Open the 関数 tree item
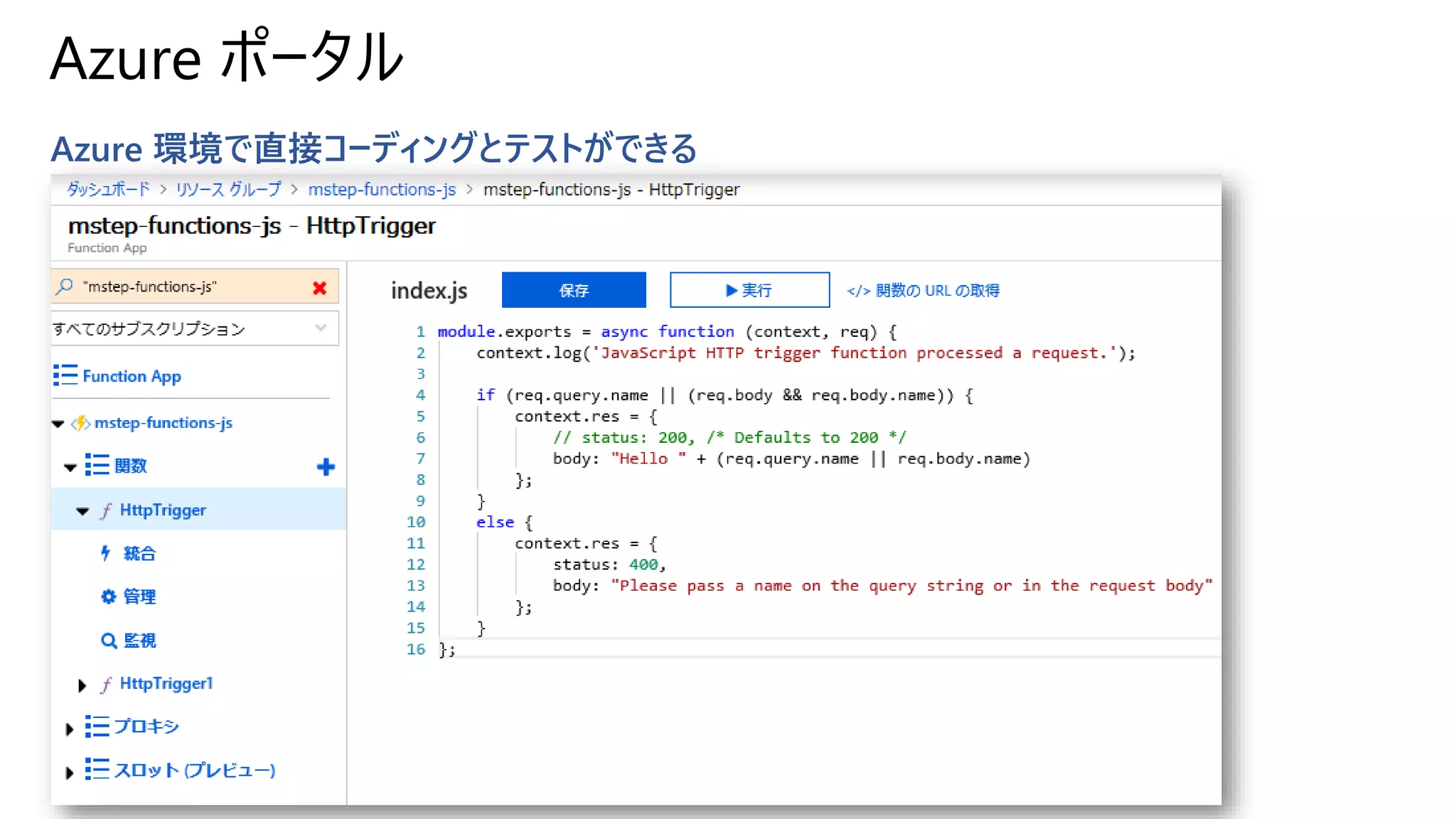This screenshot has height=819, width=1456. click(131, 466)
